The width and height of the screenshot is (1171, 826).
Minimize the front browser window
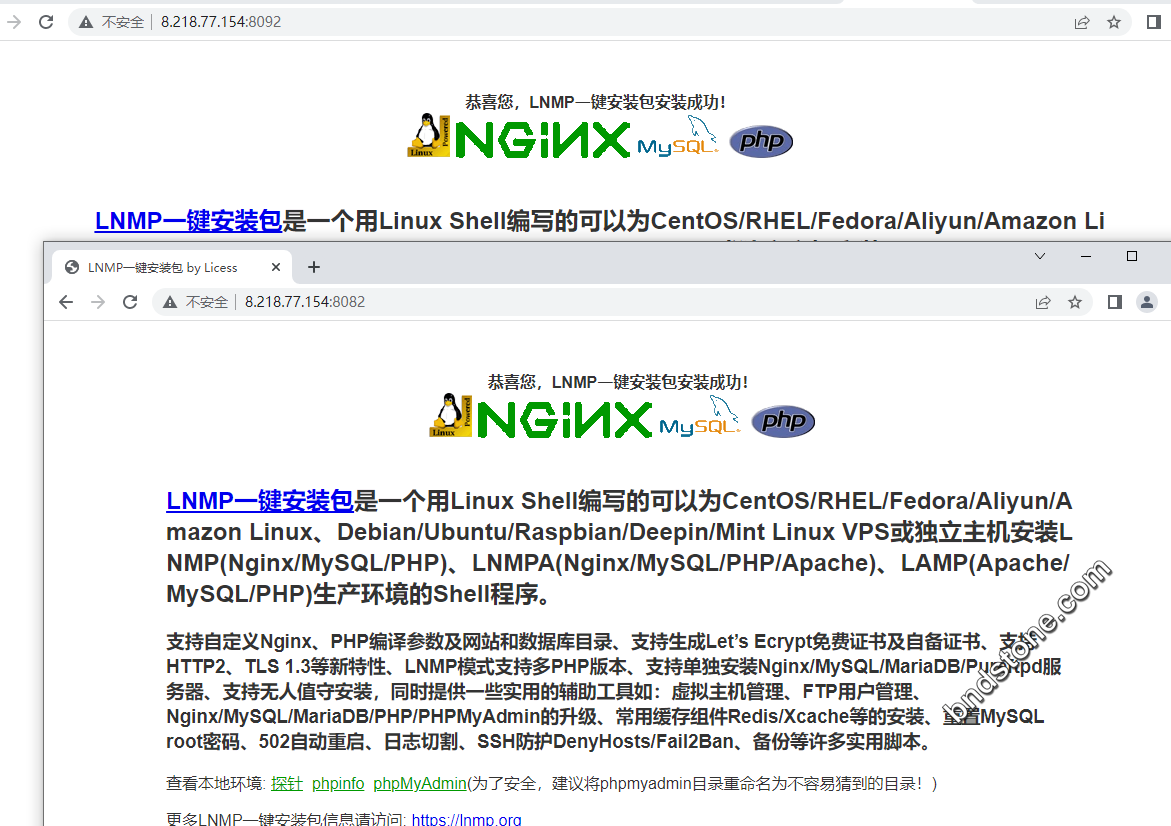click(1086, 256)
